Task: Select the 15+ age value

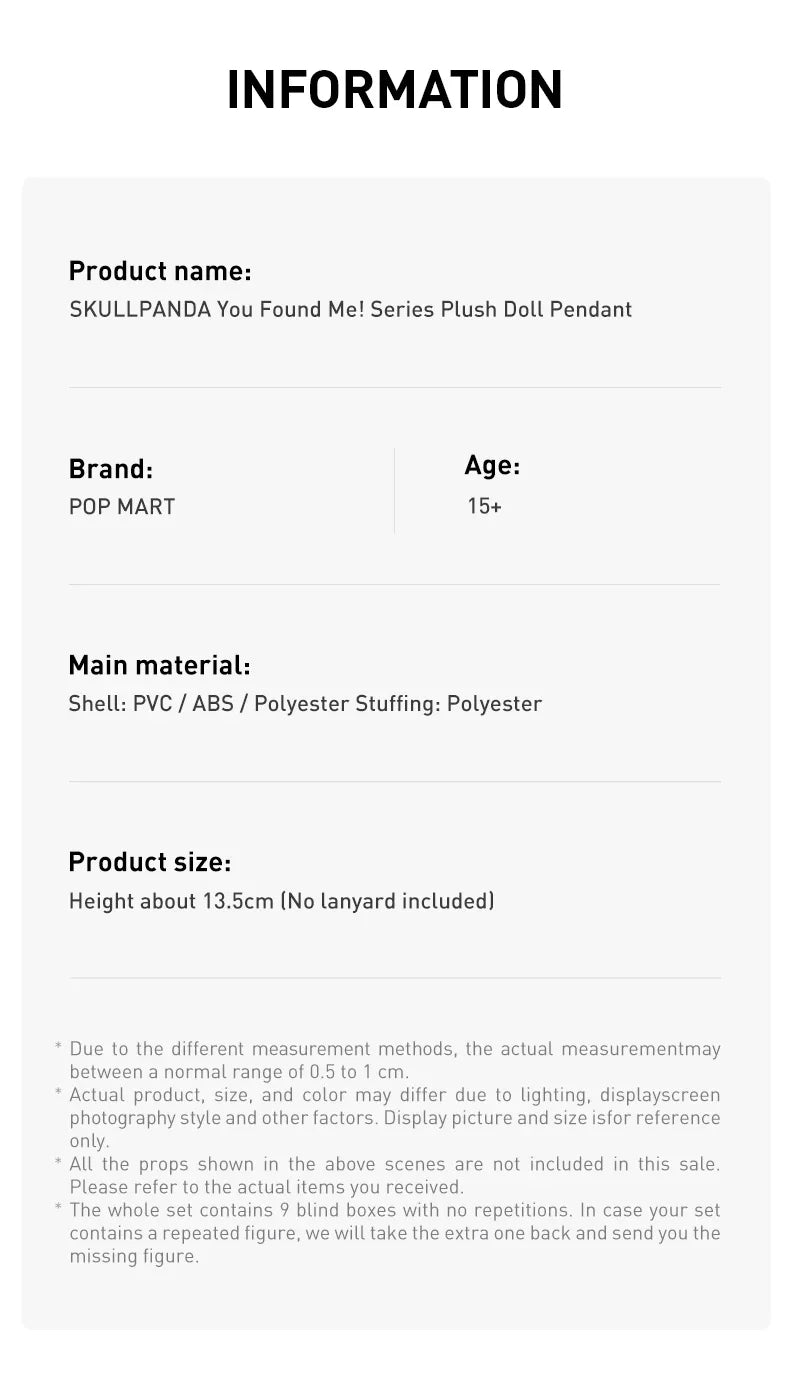Action: click(485, 506)
